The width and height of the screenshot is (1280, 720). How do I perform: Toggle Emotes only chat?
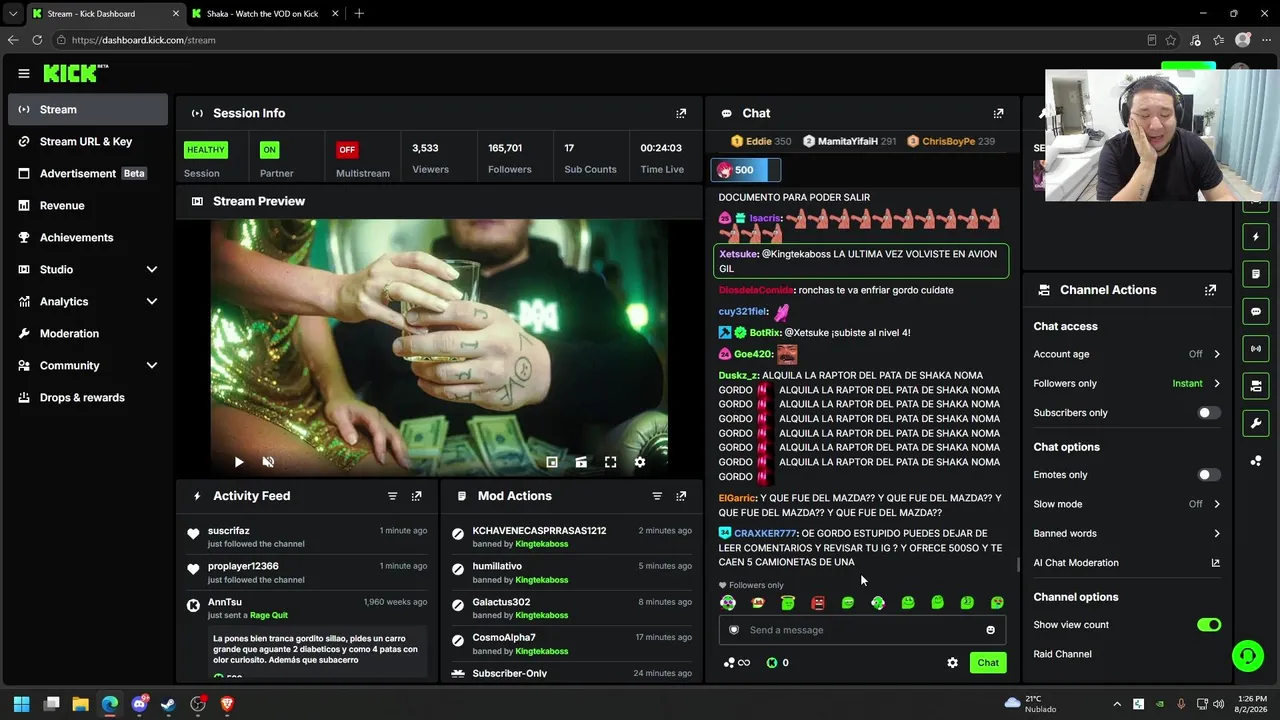click(1209, 475)
